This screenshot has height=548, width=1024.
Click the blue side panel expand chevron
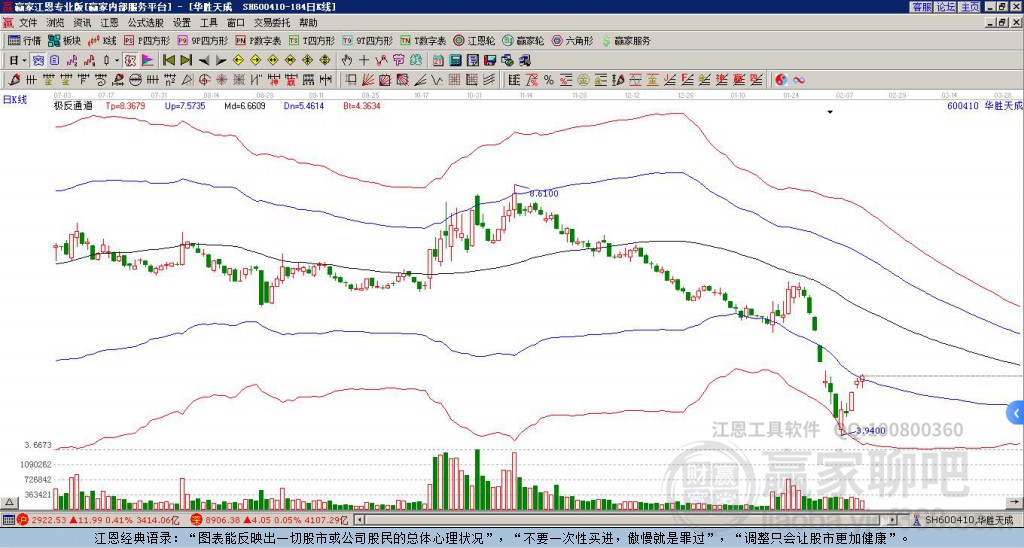tap(1016, 412)
